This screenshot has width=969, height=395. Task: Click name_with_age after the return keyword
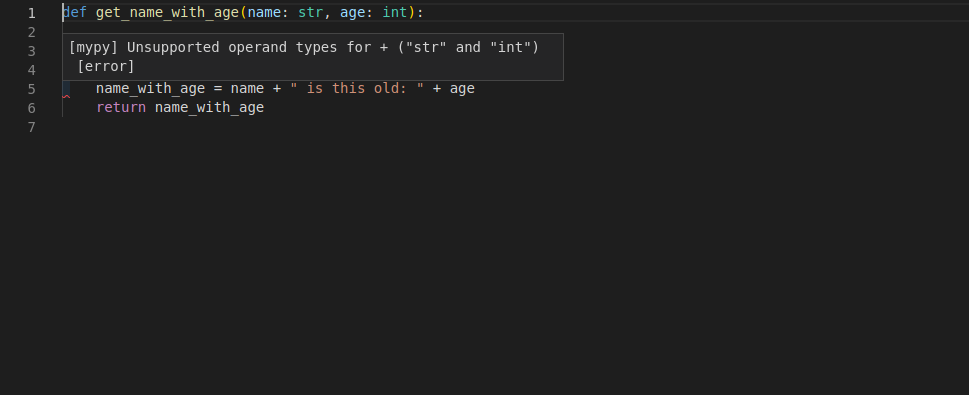pyautogui.click(x=209, y=108)
